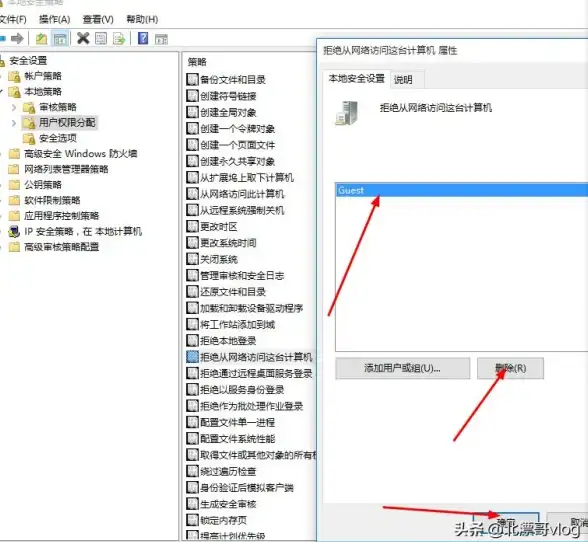588x542 pixels.
Task: Select 审核策略 in the tree
Action: pyautogui.click(x=58, y=107)
